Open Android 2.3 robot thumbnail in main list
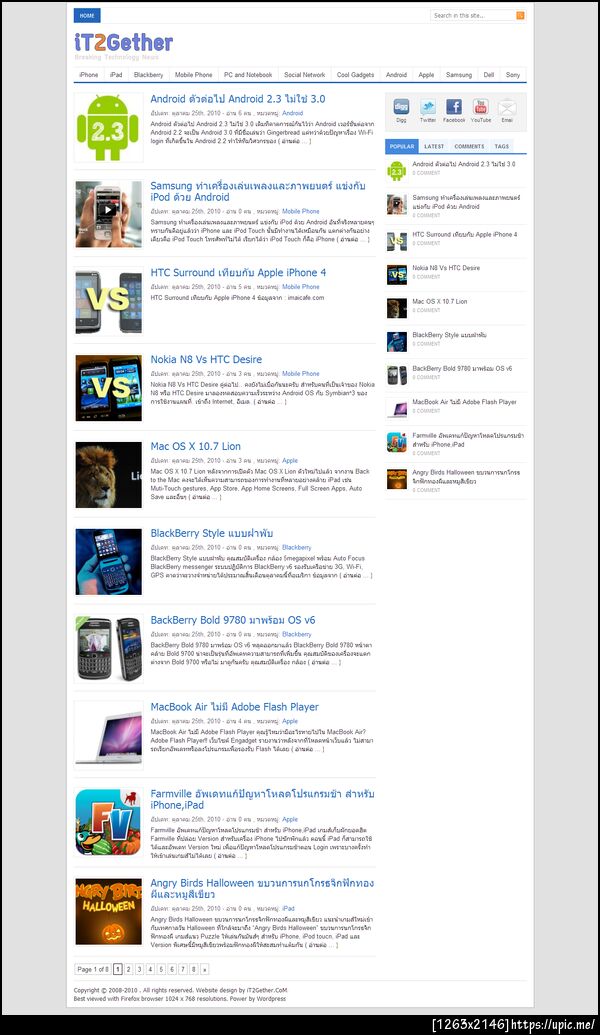 click(108, 127)
